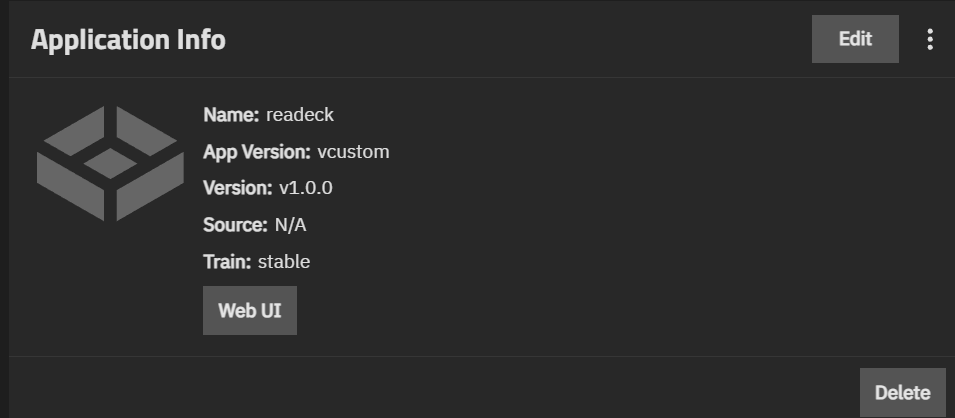Click the divider line above Delete button

[478, 356]
